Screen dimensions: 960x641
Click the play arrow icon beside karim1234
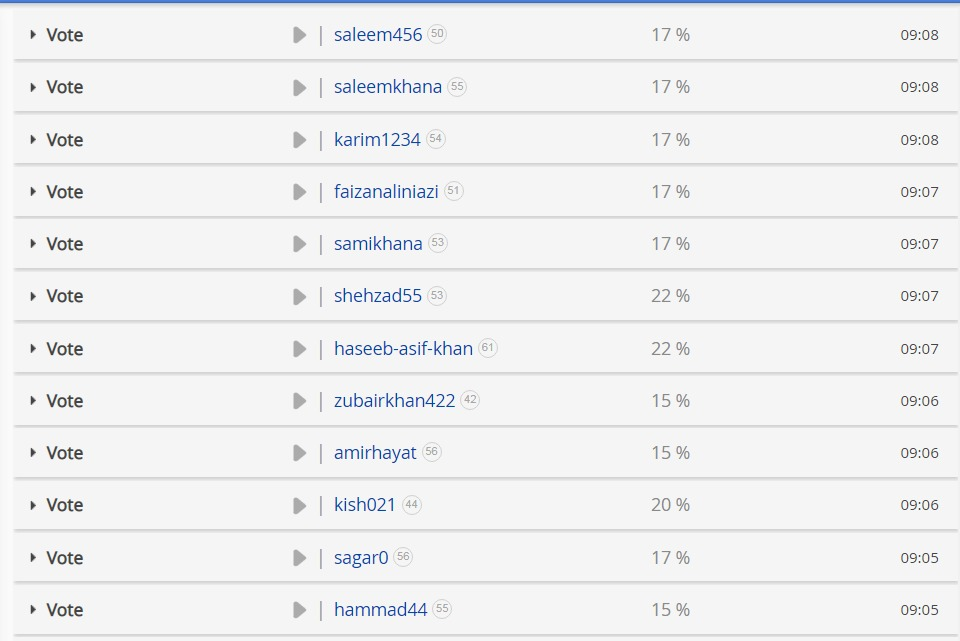click(x=299, y=140)
